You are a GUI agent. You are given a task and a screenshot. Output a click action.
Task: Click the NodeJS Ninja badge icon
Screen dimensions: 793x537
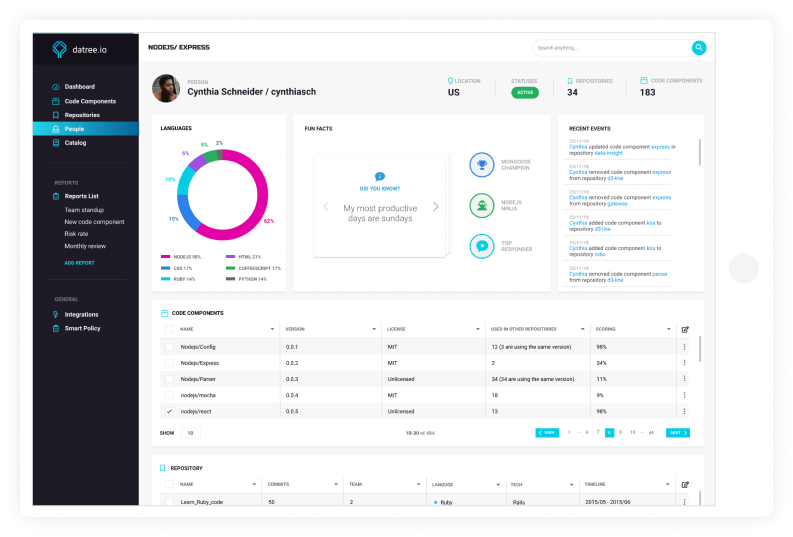point(483,205)
